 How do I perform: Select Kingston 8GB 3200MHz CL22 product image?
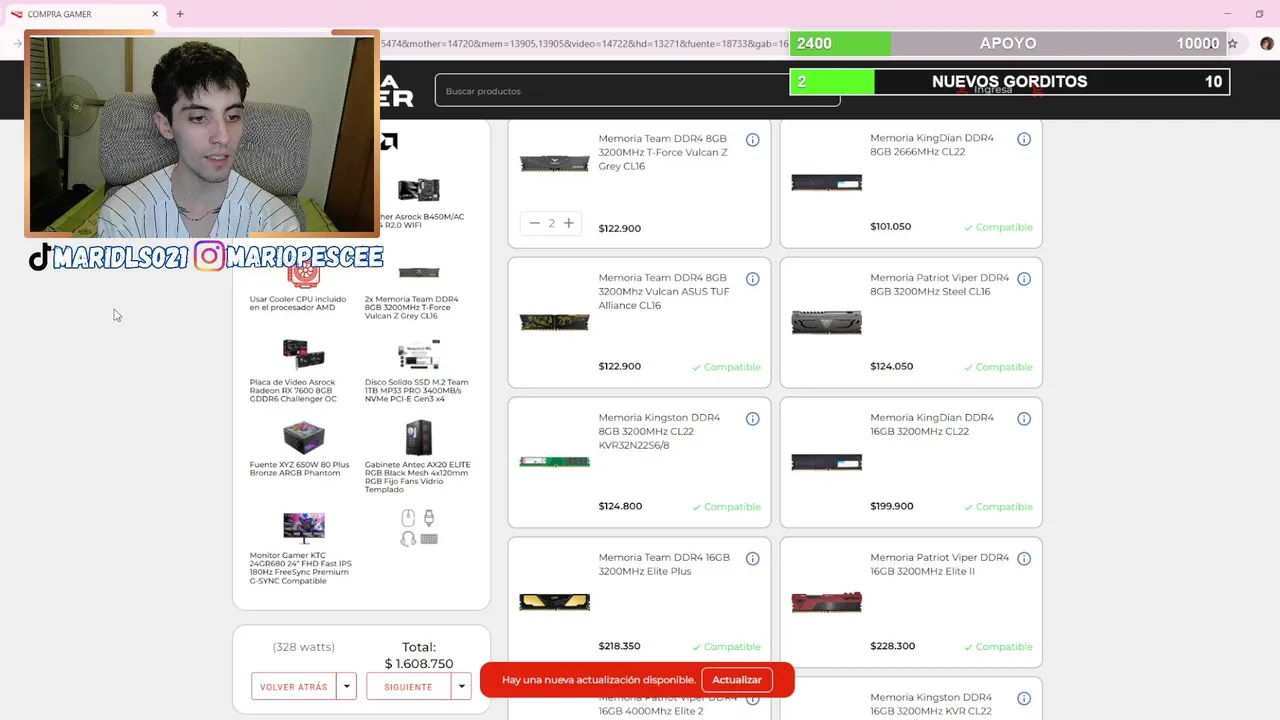pyautogui.click(x=554, y=462)
